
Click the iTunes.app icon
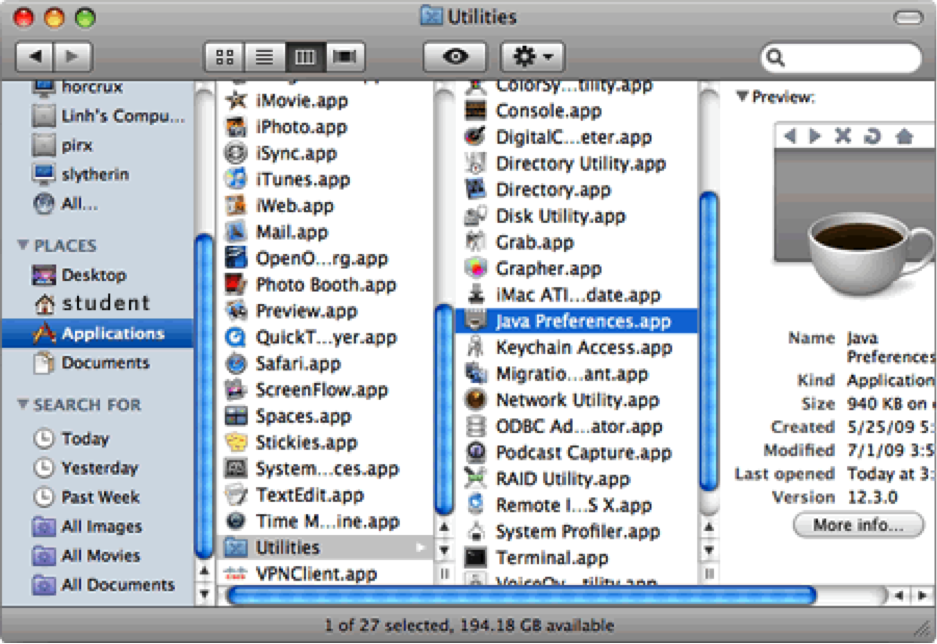click(x=236, y=179)
